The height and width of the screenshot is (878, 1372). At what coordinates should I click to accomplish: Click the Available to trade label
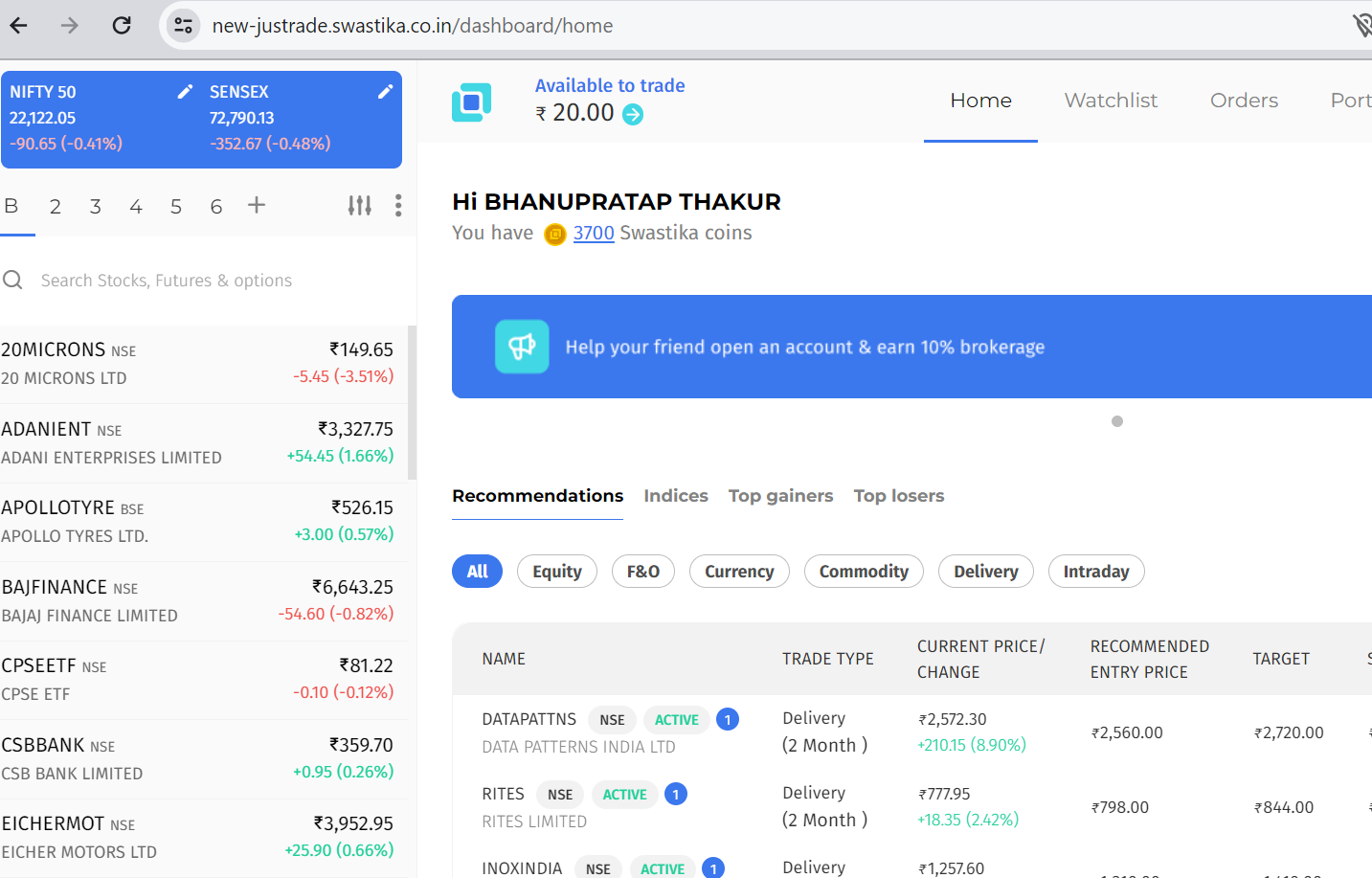[x=610, y=85]
